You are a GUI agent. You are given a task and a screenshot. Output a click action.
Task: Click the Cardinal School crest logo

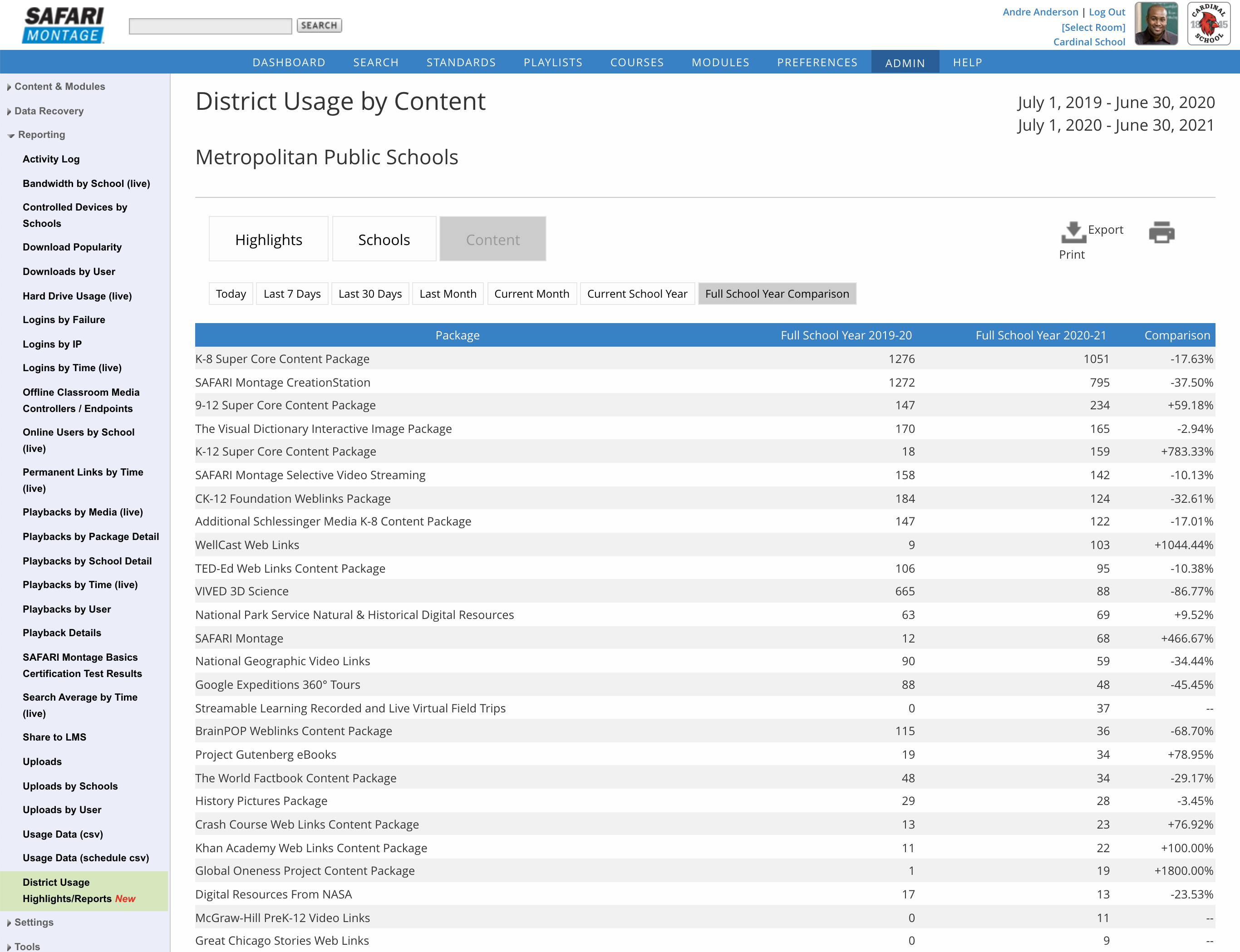[x=1208, y=24]
